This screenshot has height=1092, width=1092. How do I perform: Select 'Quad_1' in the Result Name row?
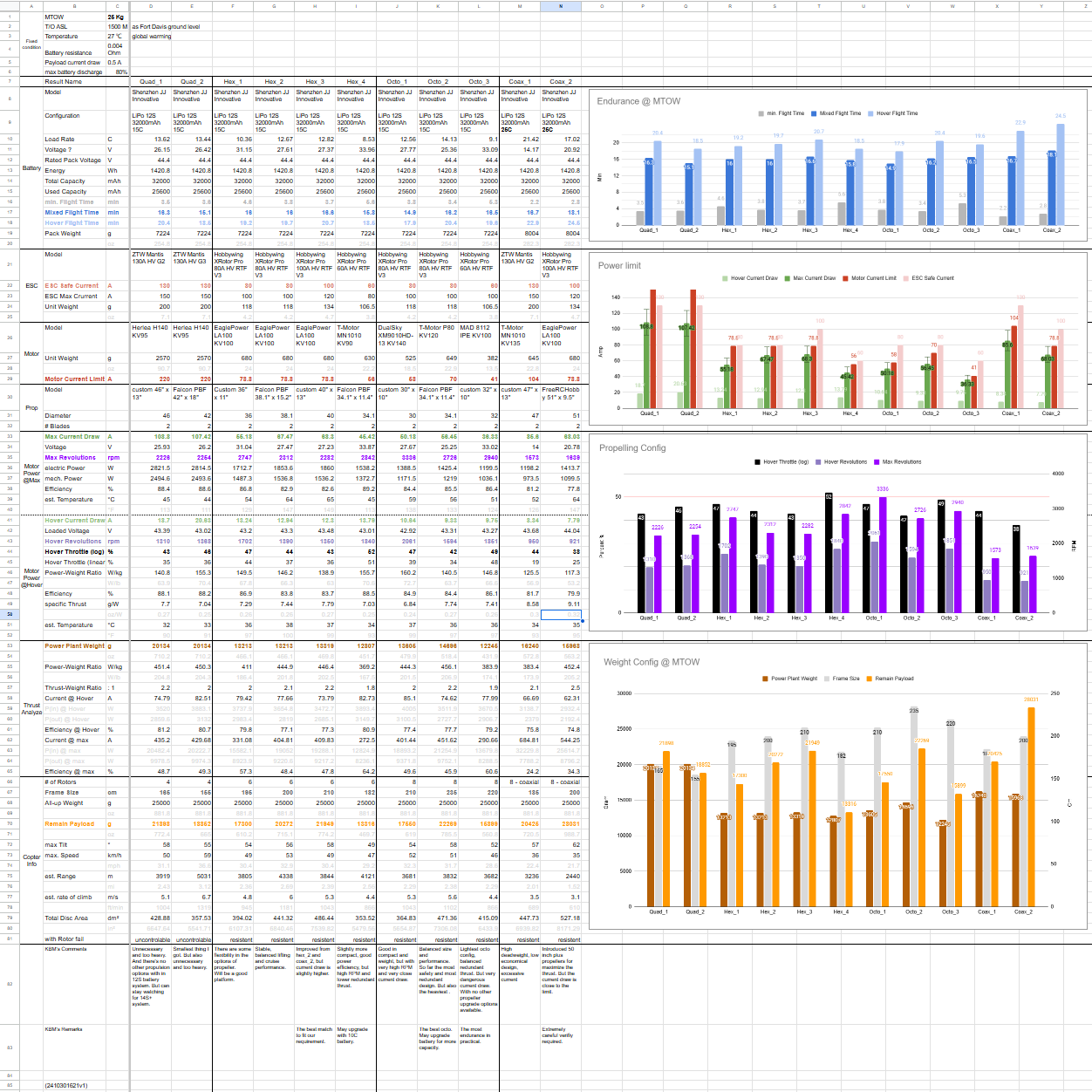pyautogui.click(x=151, y=81)
